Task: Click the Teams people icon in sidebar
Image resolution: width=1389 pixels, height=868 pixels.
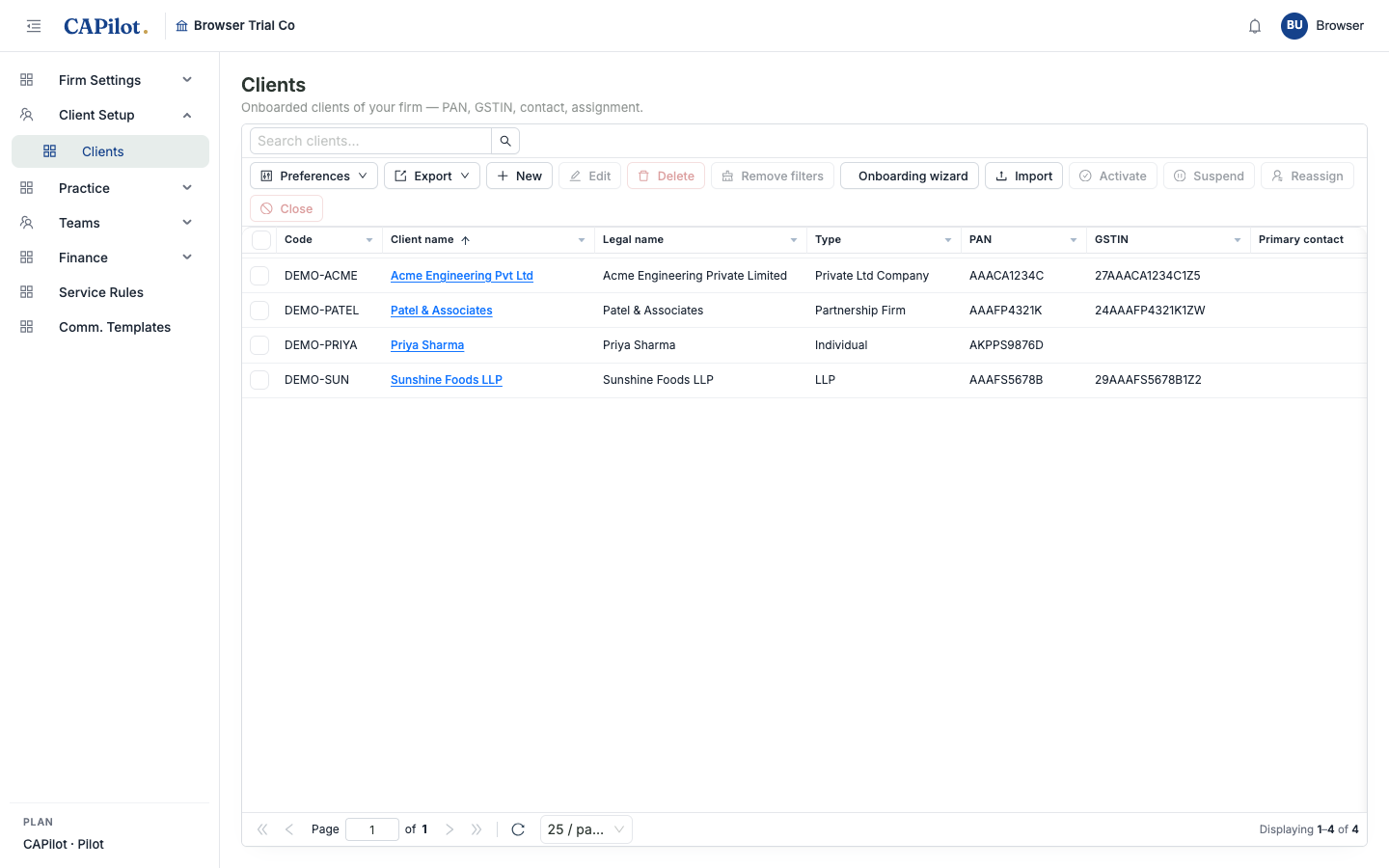Action: [x=27, y=223]
